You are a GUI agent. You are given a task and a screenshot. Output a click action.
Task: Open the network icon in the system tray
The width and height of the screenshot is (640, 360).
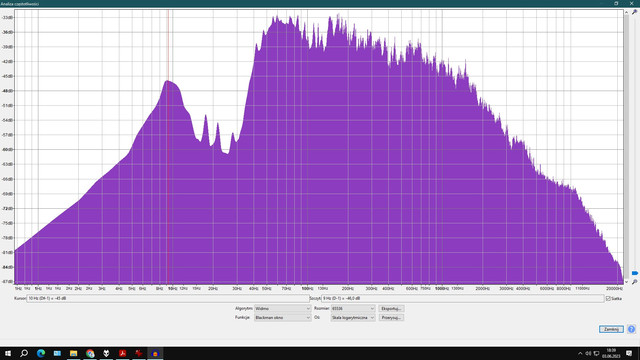coord(596,353)
